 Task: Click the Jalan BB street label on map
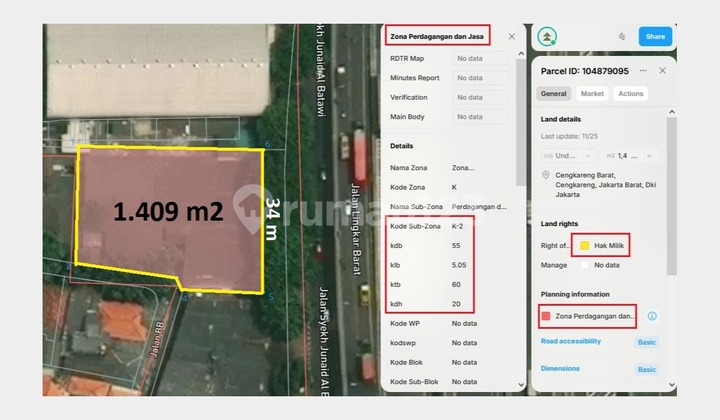point(157,340)
